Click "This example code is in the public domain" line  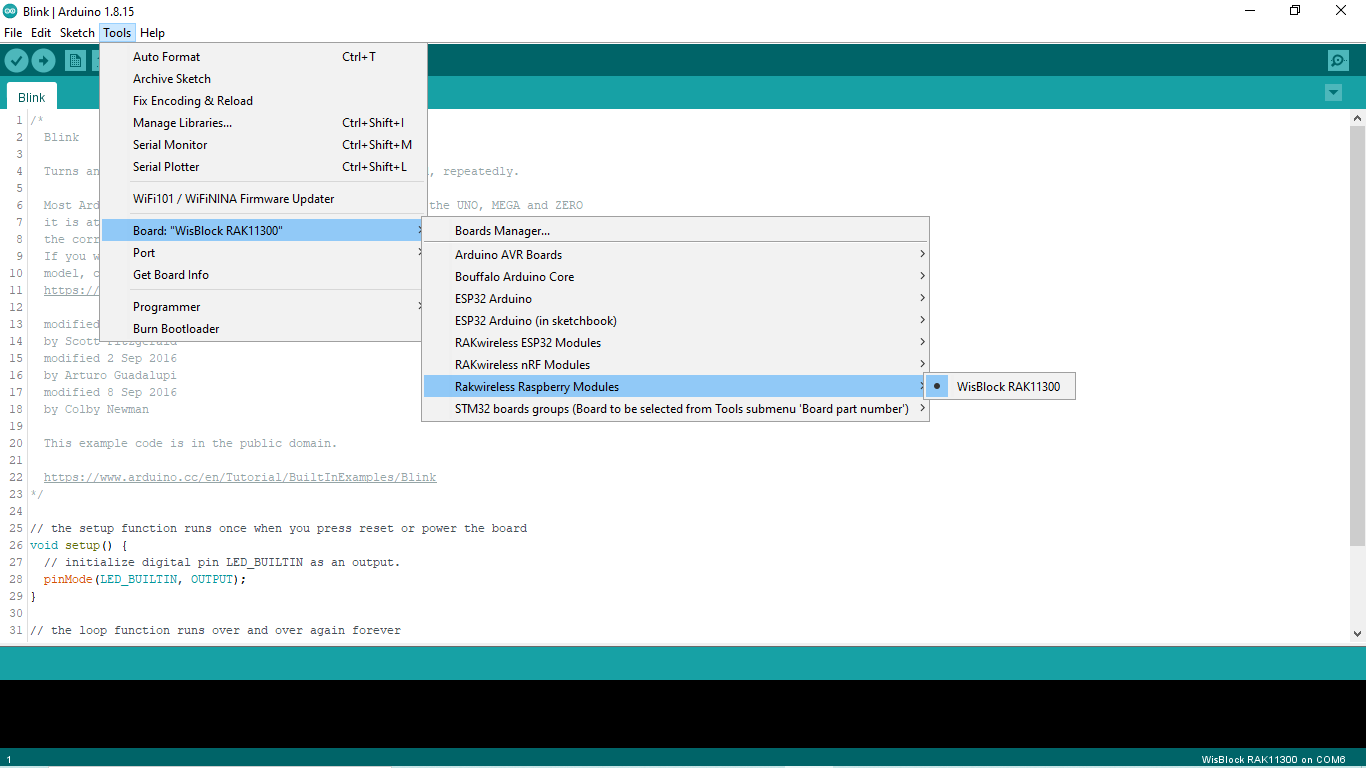190,443
